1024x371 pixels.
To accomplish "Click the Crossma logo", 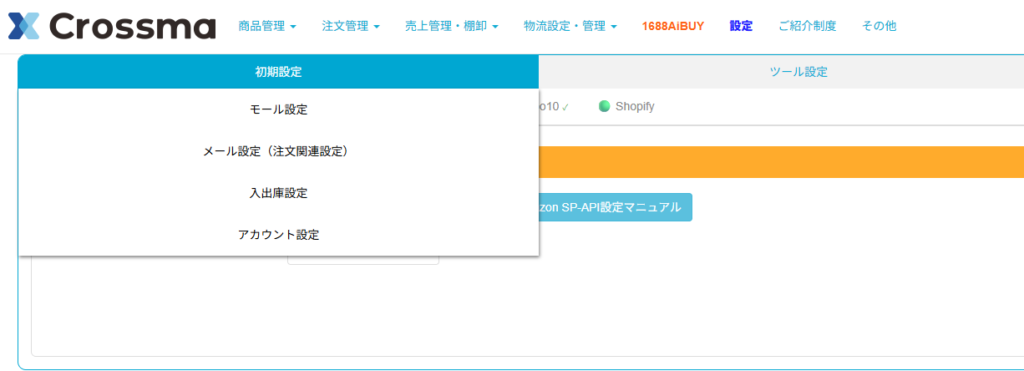I will (111, 26).
